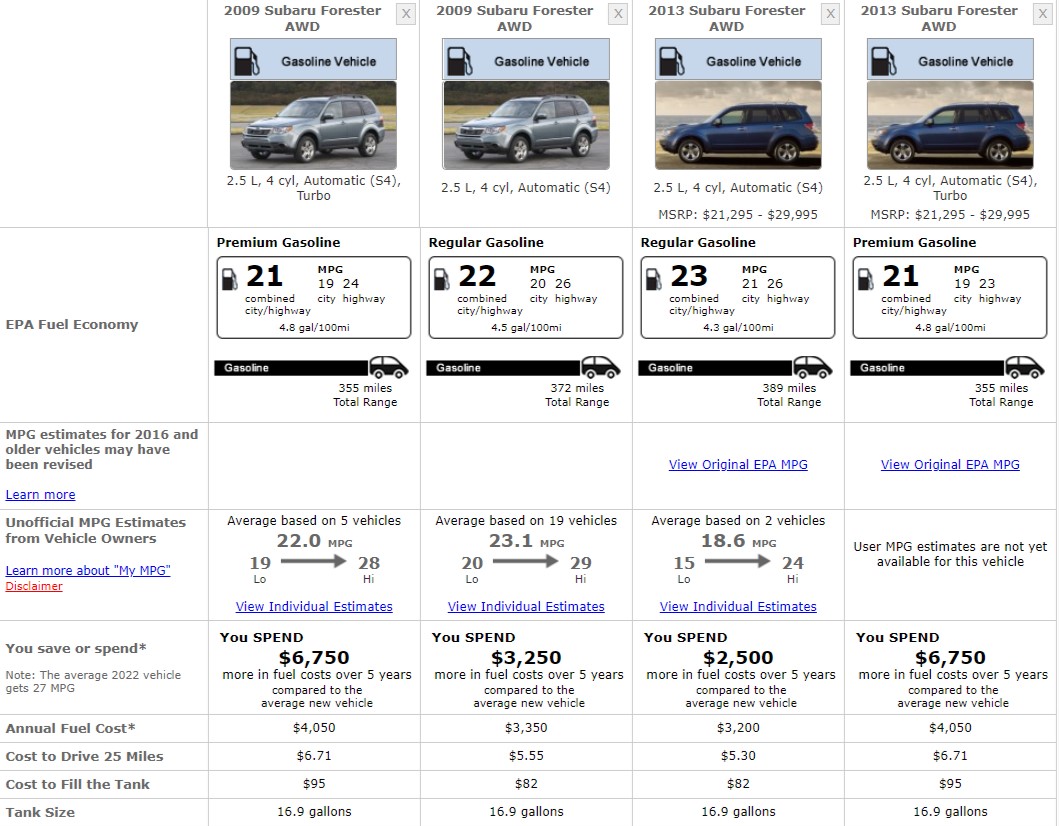Screen dimensions: 1059x826
Task: Click the 'User MPG estimates are not yet available' message
Action: pyautogui.click(x=950, y=554)
